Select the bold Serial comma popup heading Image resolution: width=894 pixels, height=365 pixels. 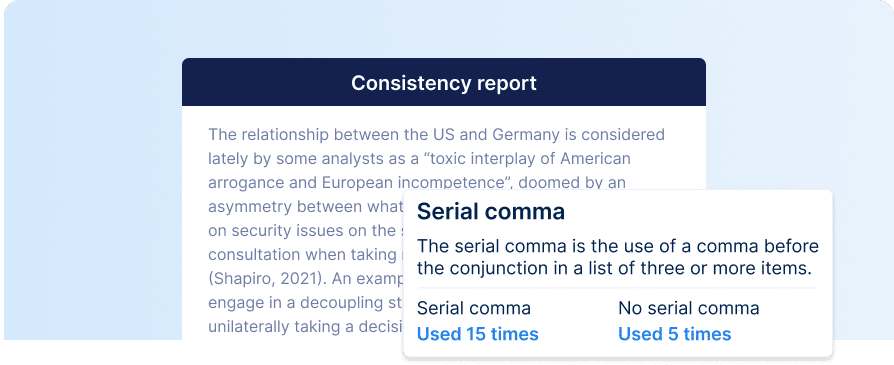click(x=491, y=212)
